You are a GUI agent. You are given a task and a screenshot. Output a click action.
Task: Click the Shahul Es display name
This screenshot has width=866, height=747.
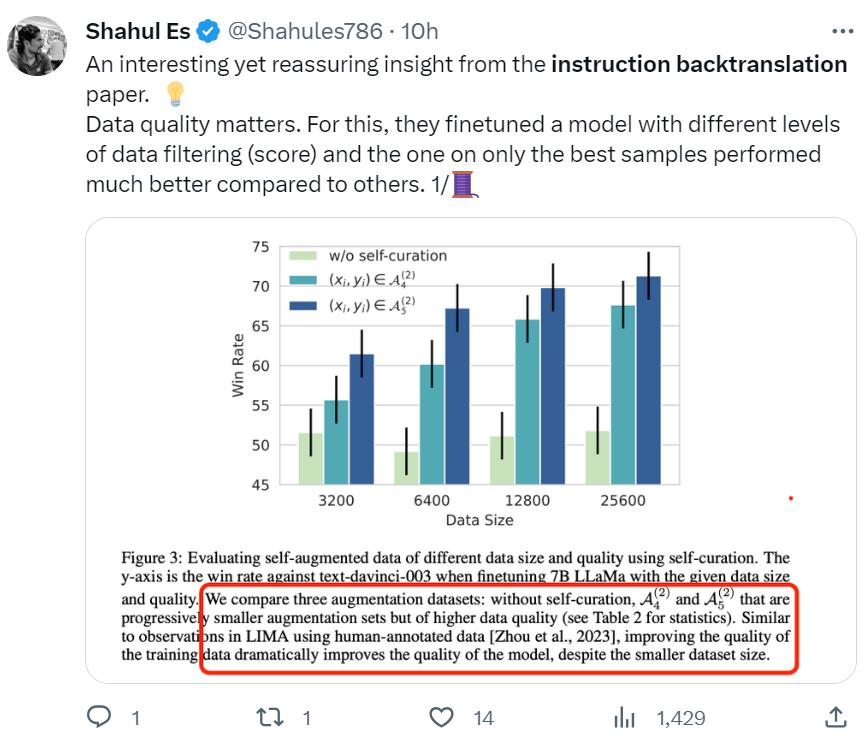138,31
